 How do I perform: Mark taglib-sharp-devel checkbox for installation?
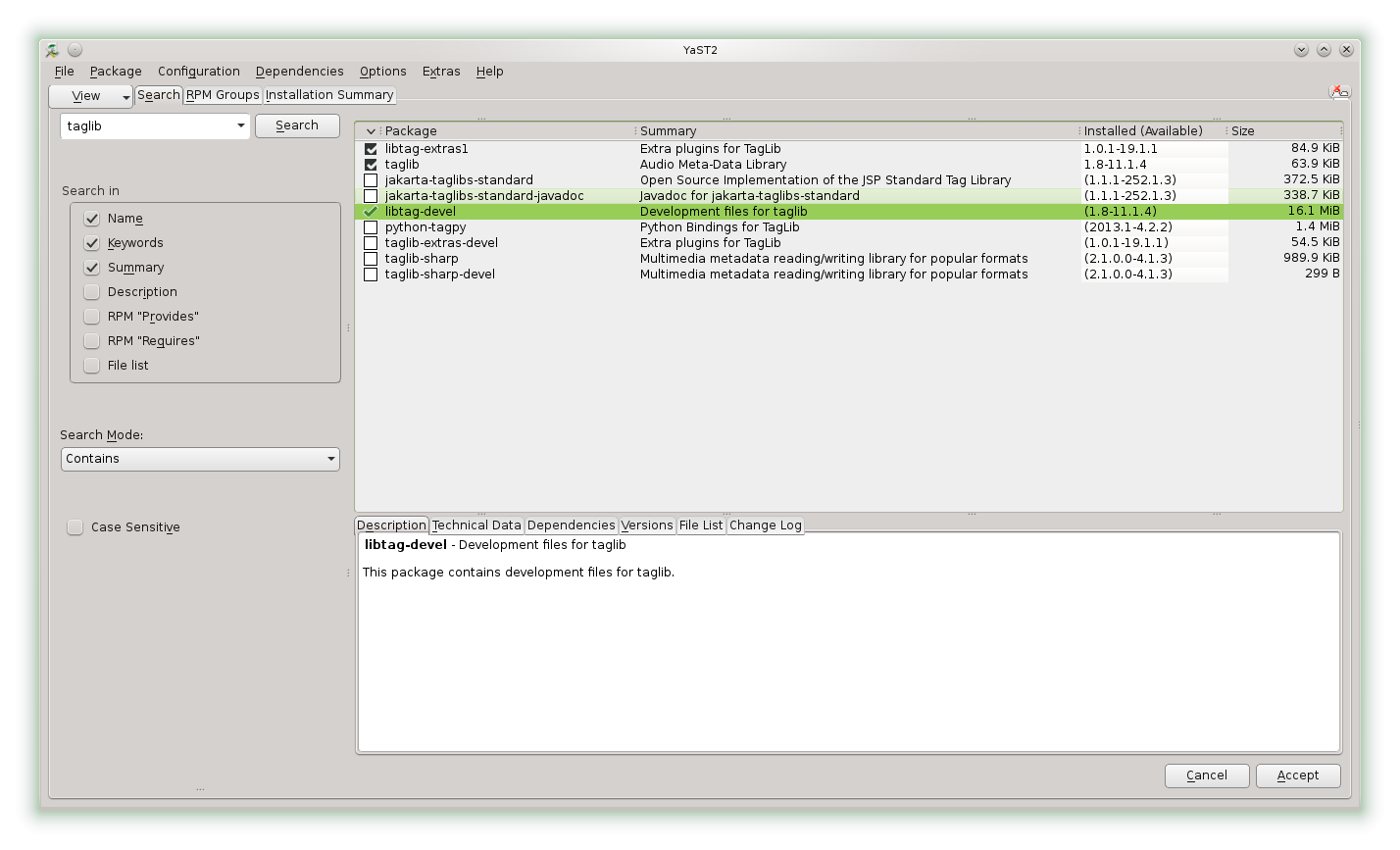[x=371, y=275]
